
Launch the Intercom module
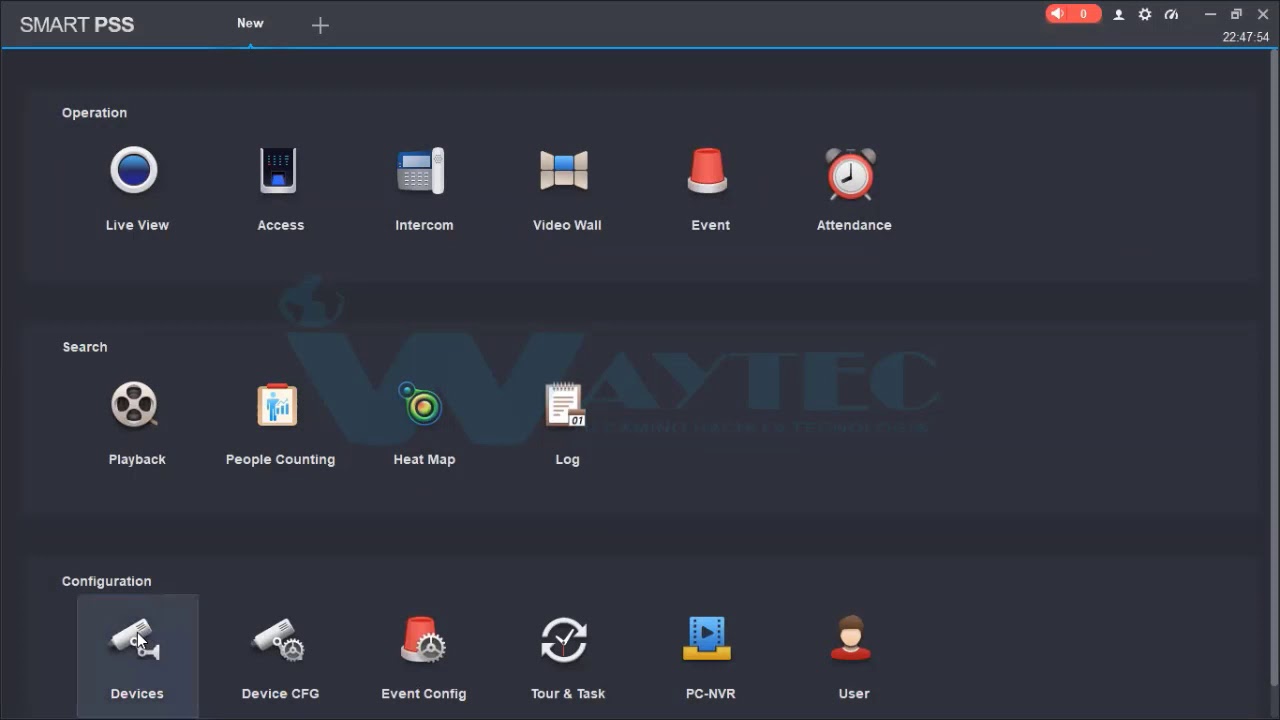424,189
